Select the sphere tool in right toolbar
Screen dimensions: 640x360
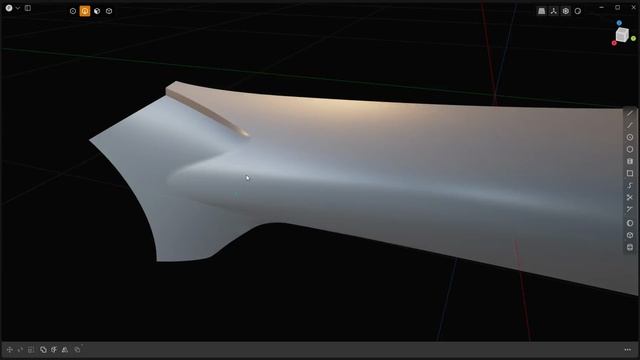[x=630, y=223]
